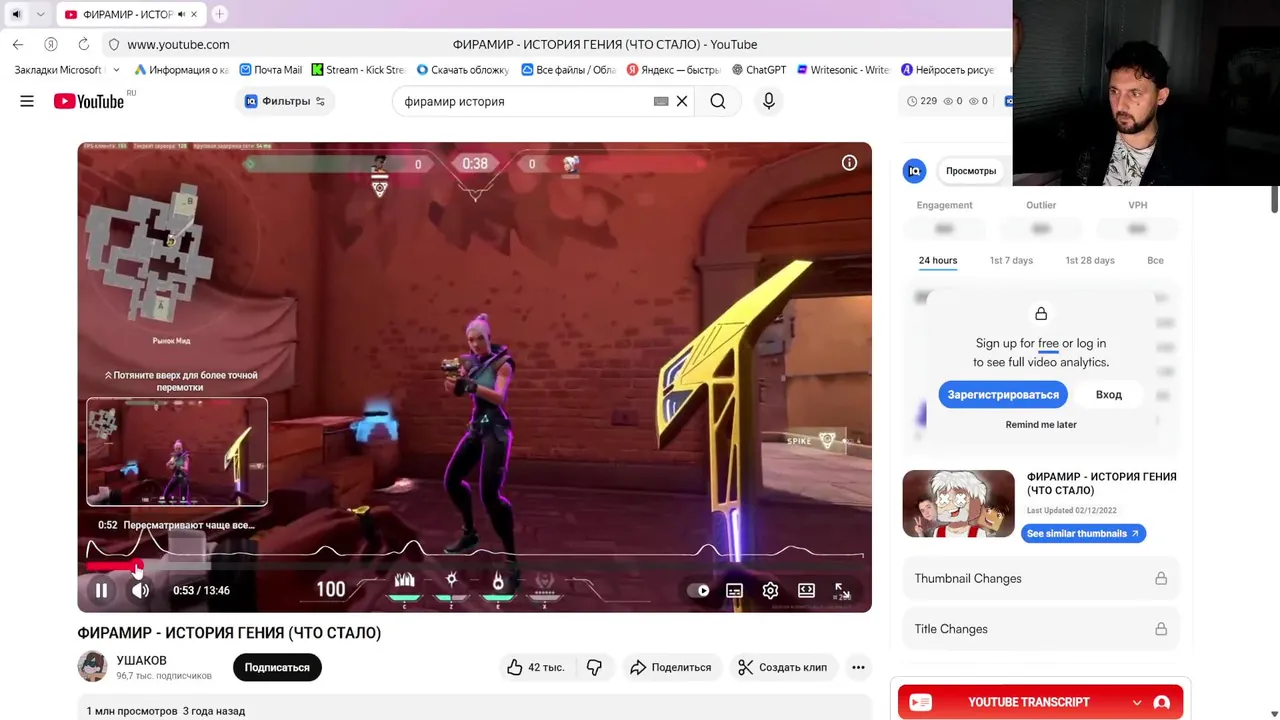
Task: Exit full-size player view with arrows icon
Action: (843, 591)
